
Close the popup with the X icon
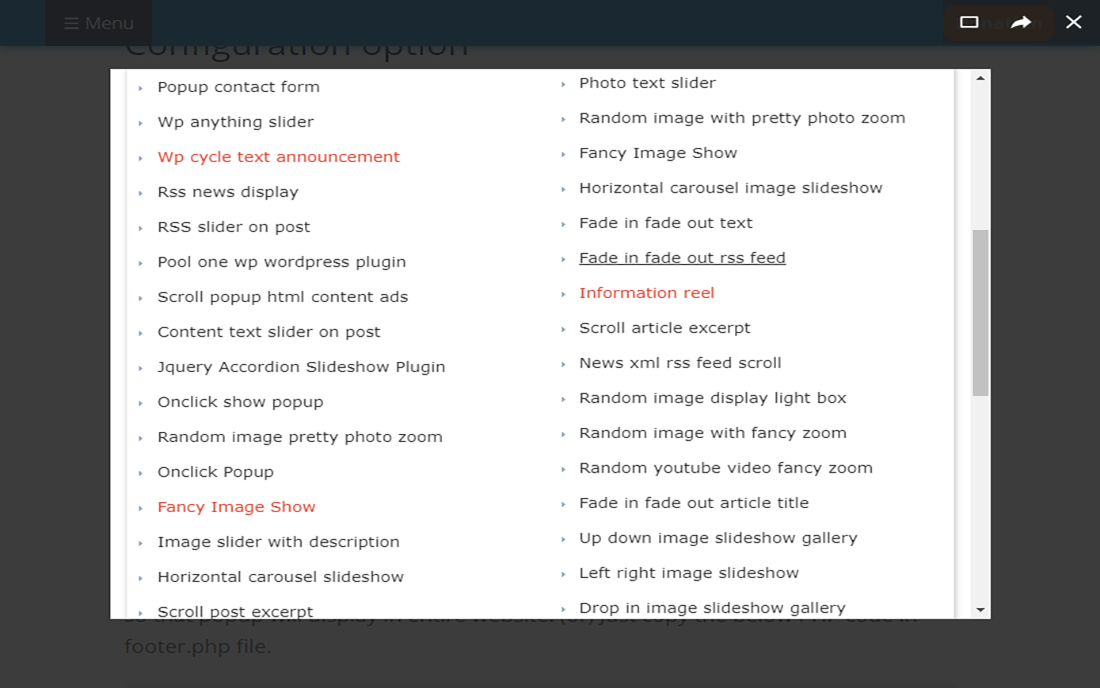(x=1074, y=22)
